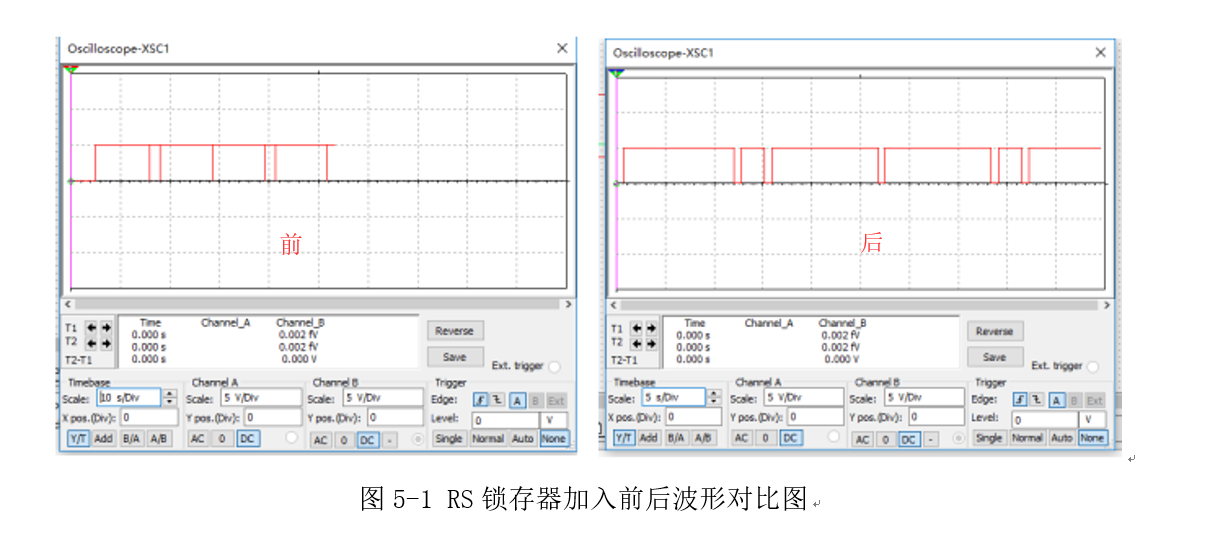The image size is (1216, 533).
Task: Close the 前 oscilloscope window
Action: pos(562,48)
